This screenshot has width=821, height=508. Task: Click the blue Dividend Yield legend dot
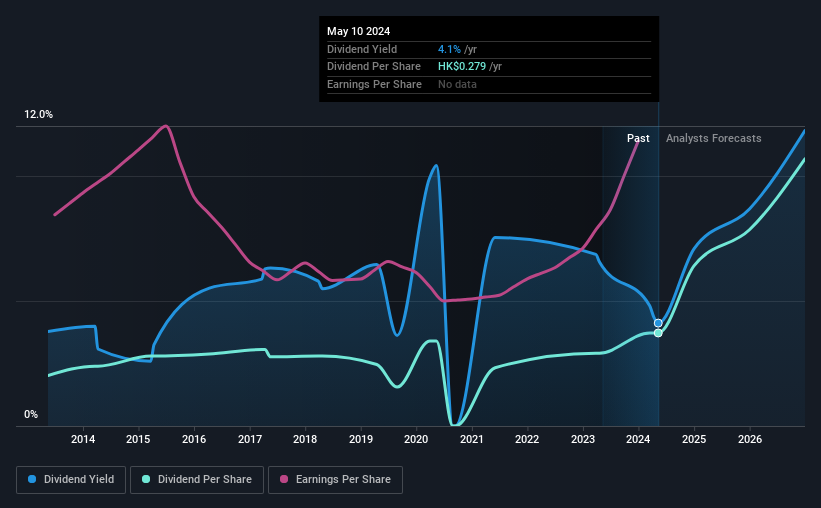[x=32, y=479]
